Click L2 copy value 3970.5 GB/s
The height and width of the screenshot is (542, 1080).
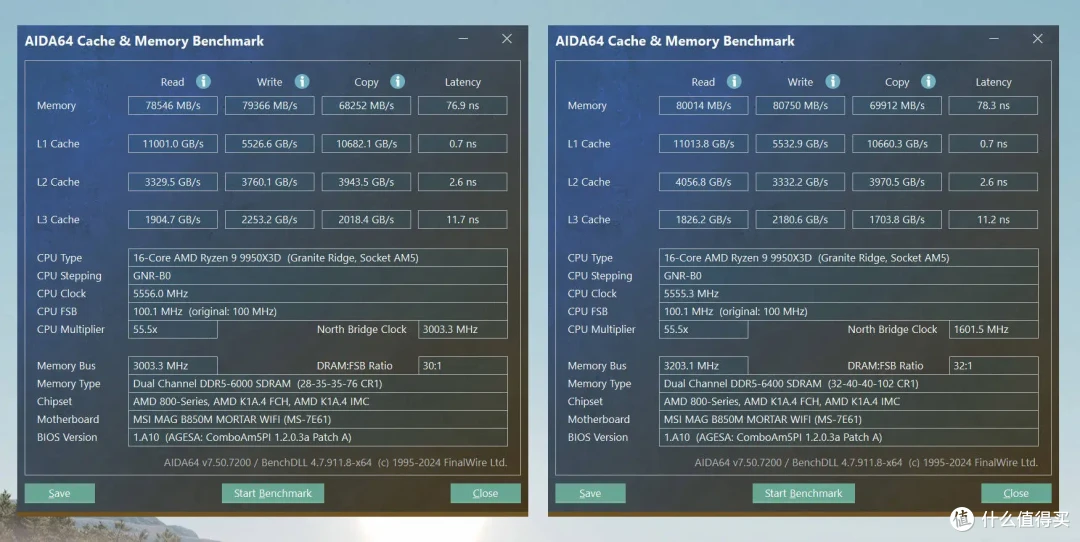(x=897, y=182)
